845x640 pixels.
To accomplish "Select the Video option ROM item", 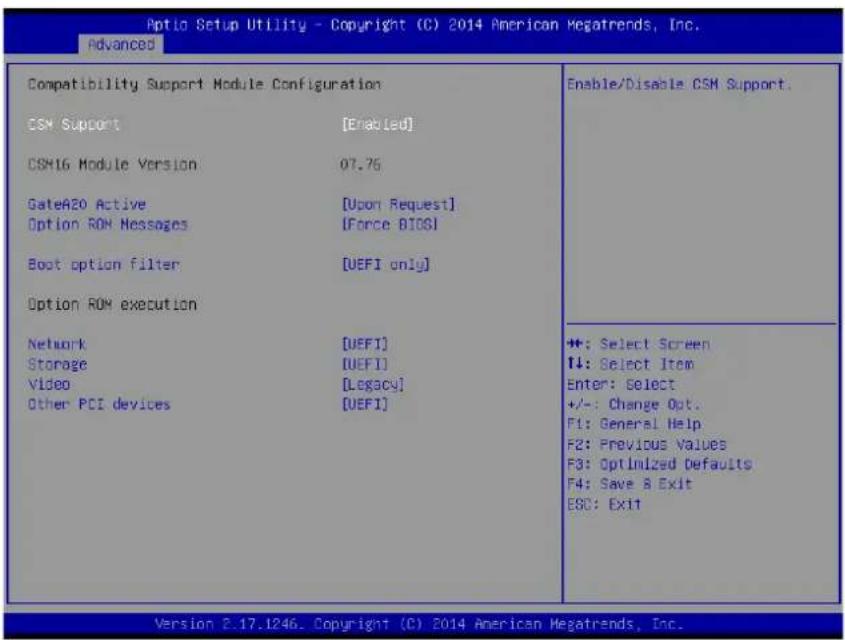I will [49, 384].
